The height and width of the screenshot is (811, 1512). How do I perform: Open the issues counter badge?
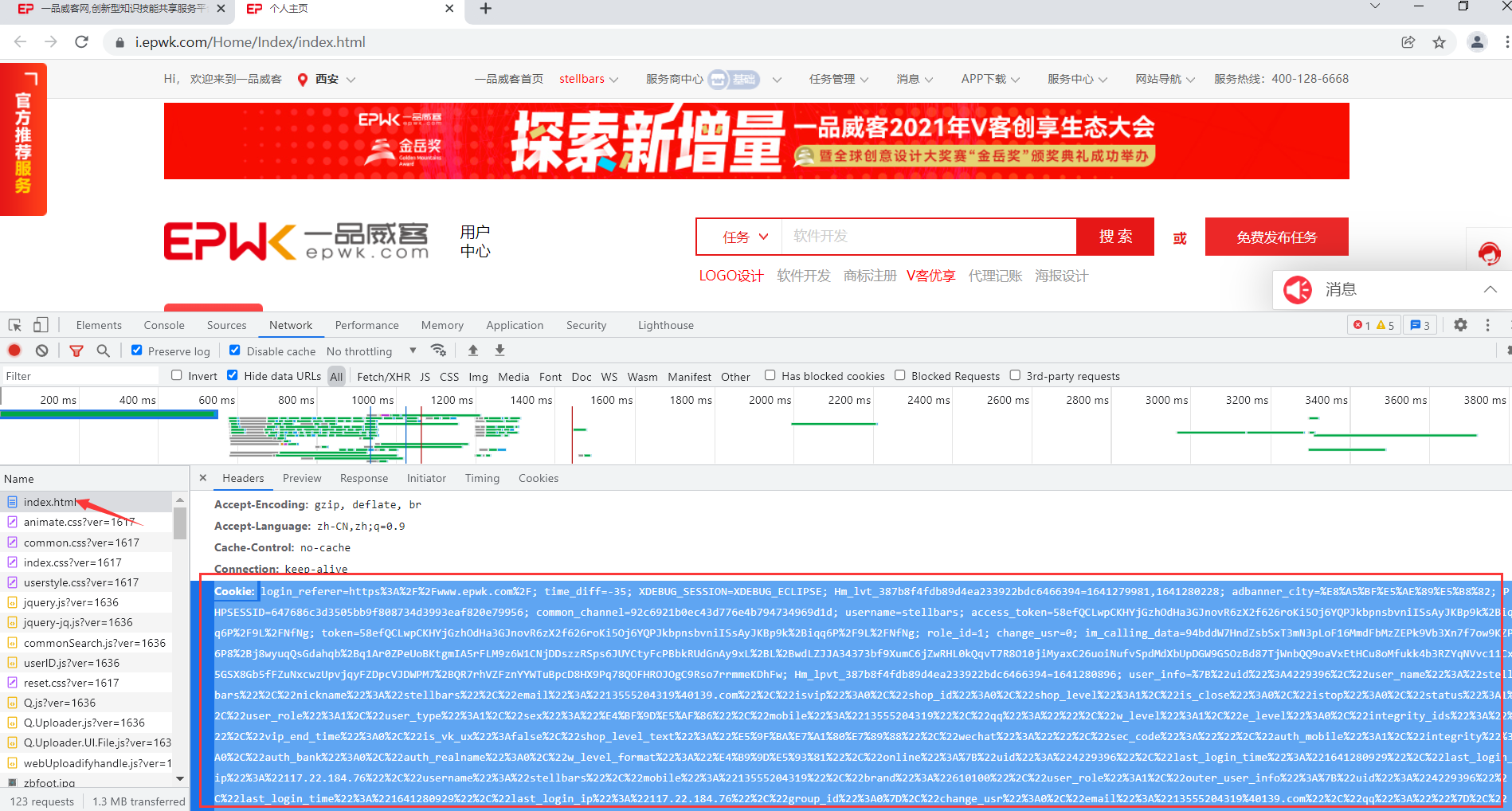click(x=1420, y=325)
